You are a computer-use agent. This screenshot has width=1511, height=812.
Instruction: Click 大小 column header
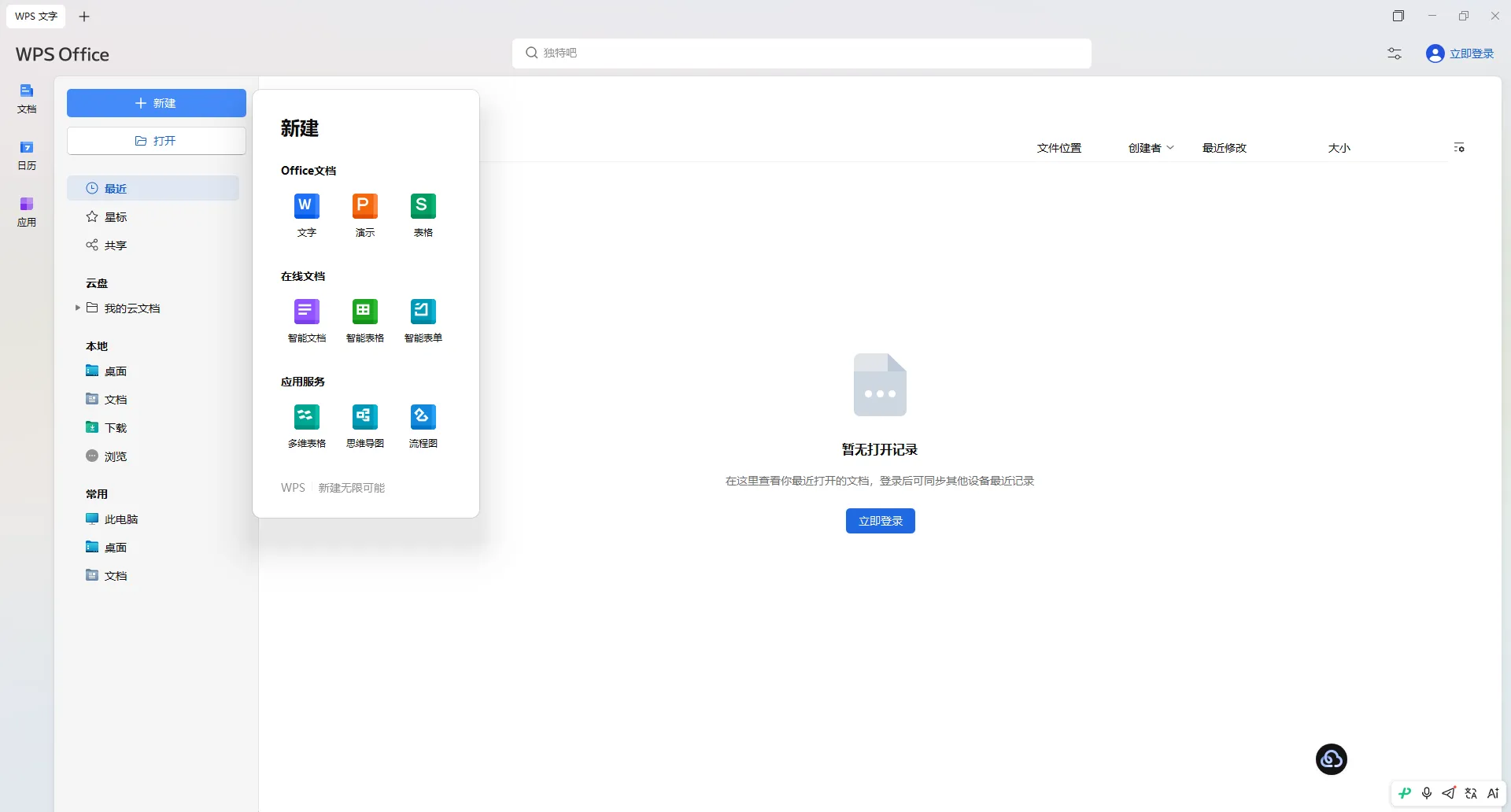1339,148
